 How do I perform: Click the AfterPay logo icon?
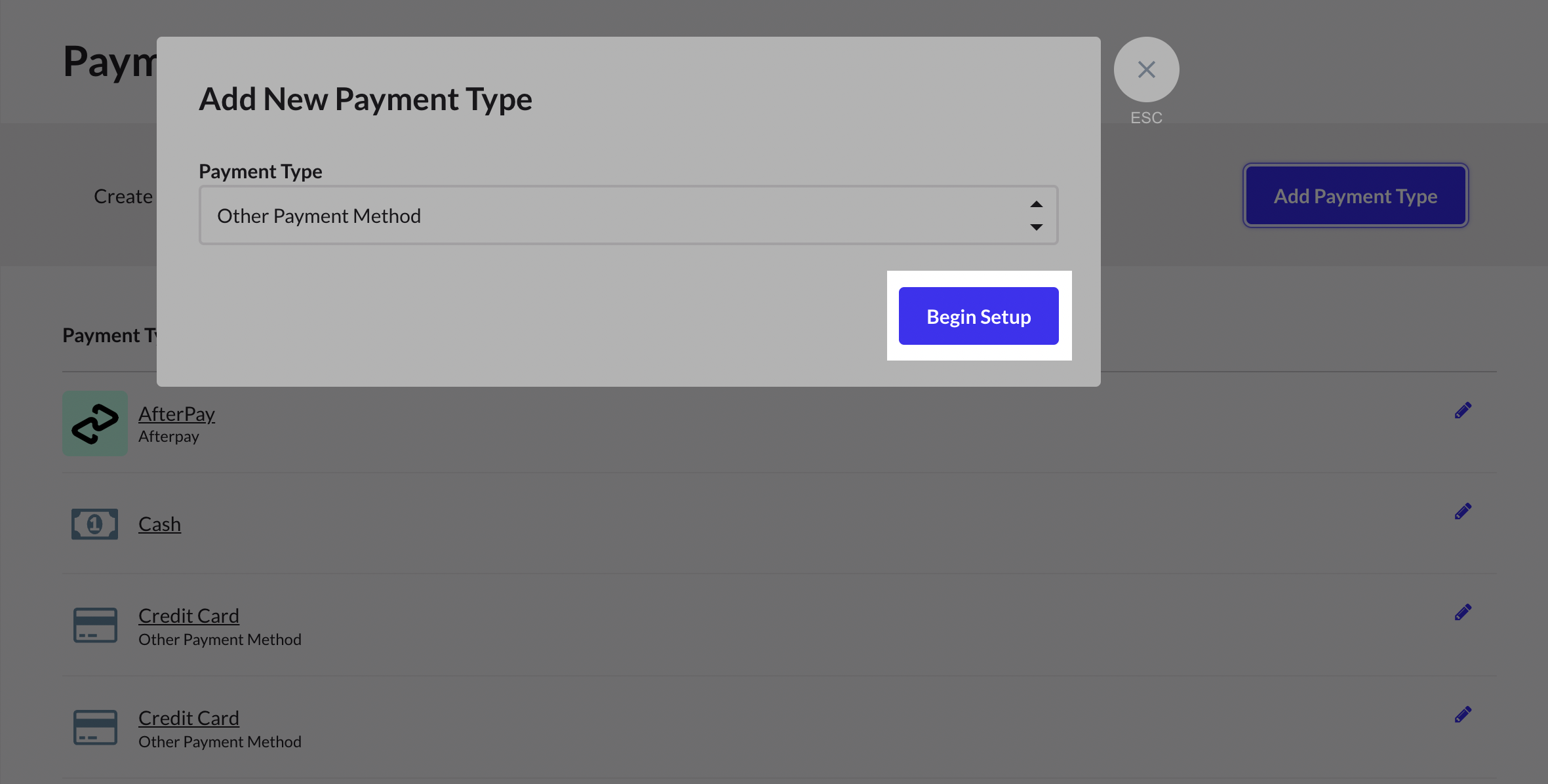95,423
